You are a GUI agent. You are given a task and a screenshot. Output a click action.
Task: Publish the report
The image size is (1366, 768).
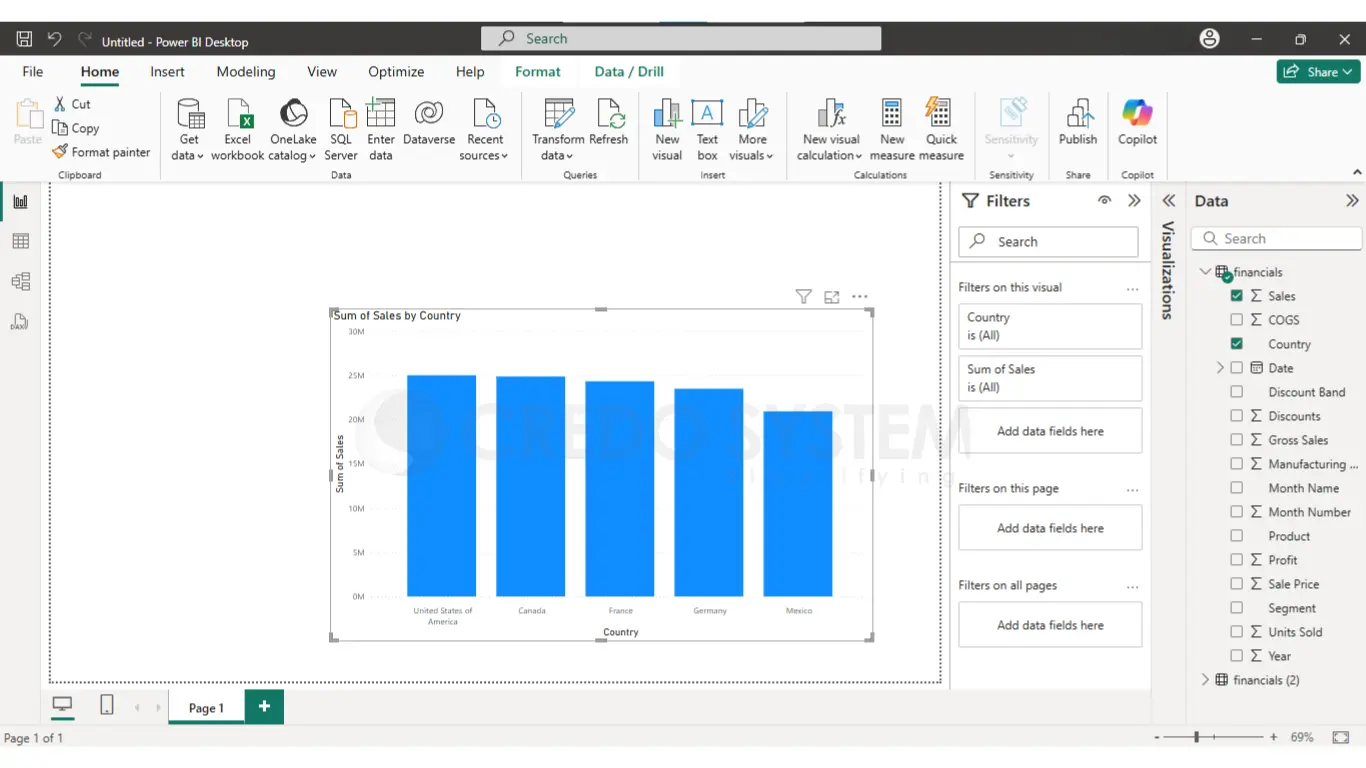(1078, 123)
